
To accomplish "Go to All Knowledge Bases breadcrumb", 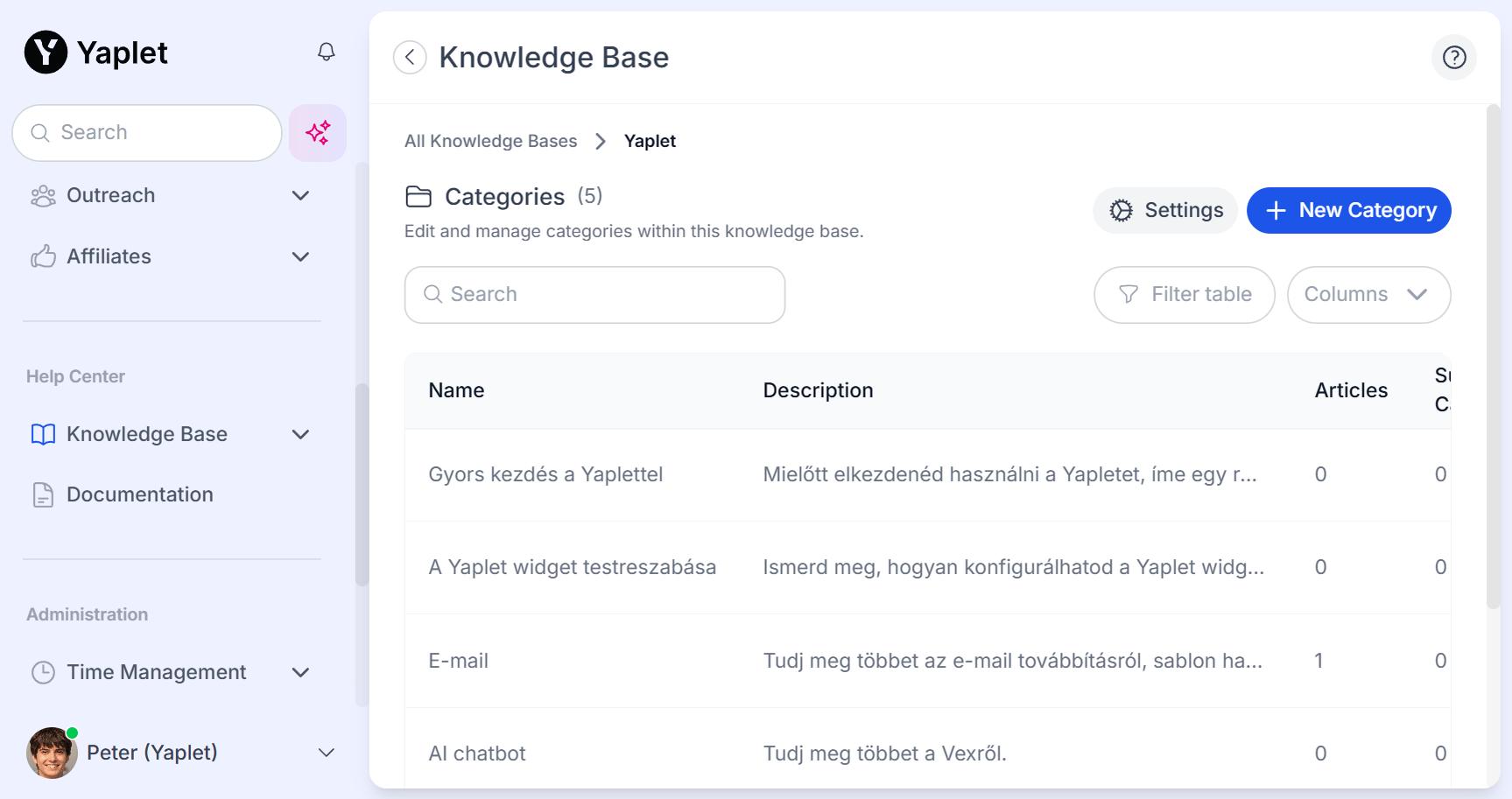I will click(490, 142).
